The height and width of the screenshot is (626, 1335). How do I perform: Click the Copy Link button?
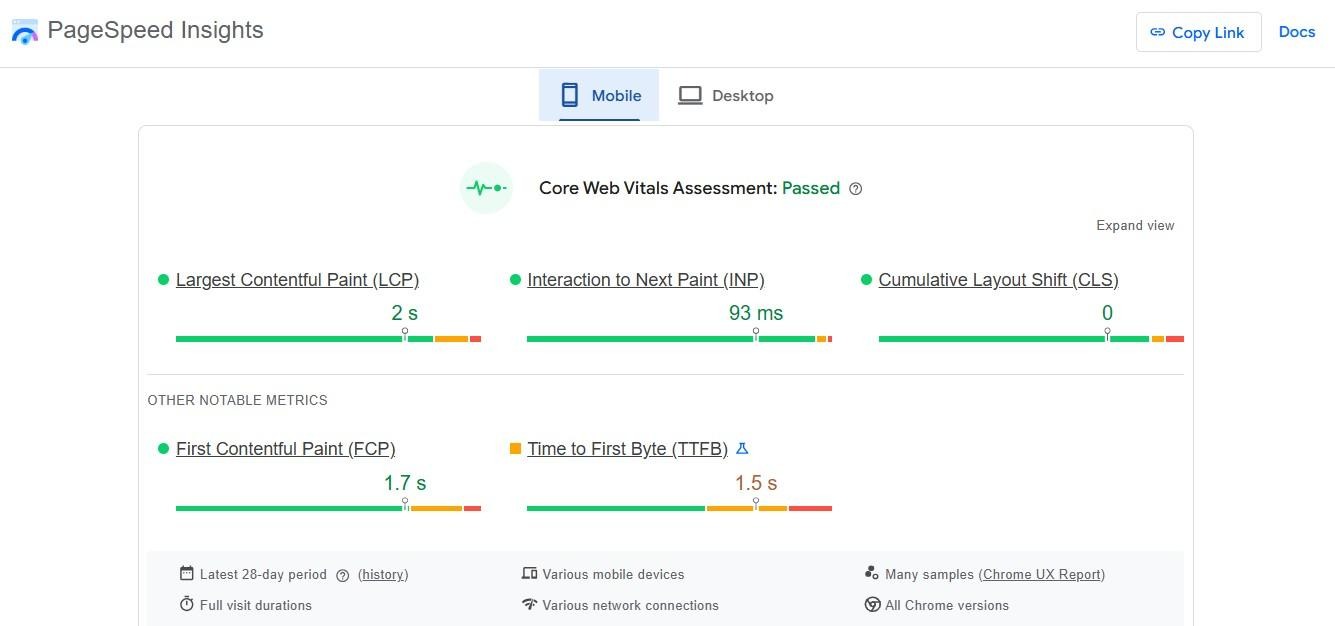click(x=1198, y=32)
